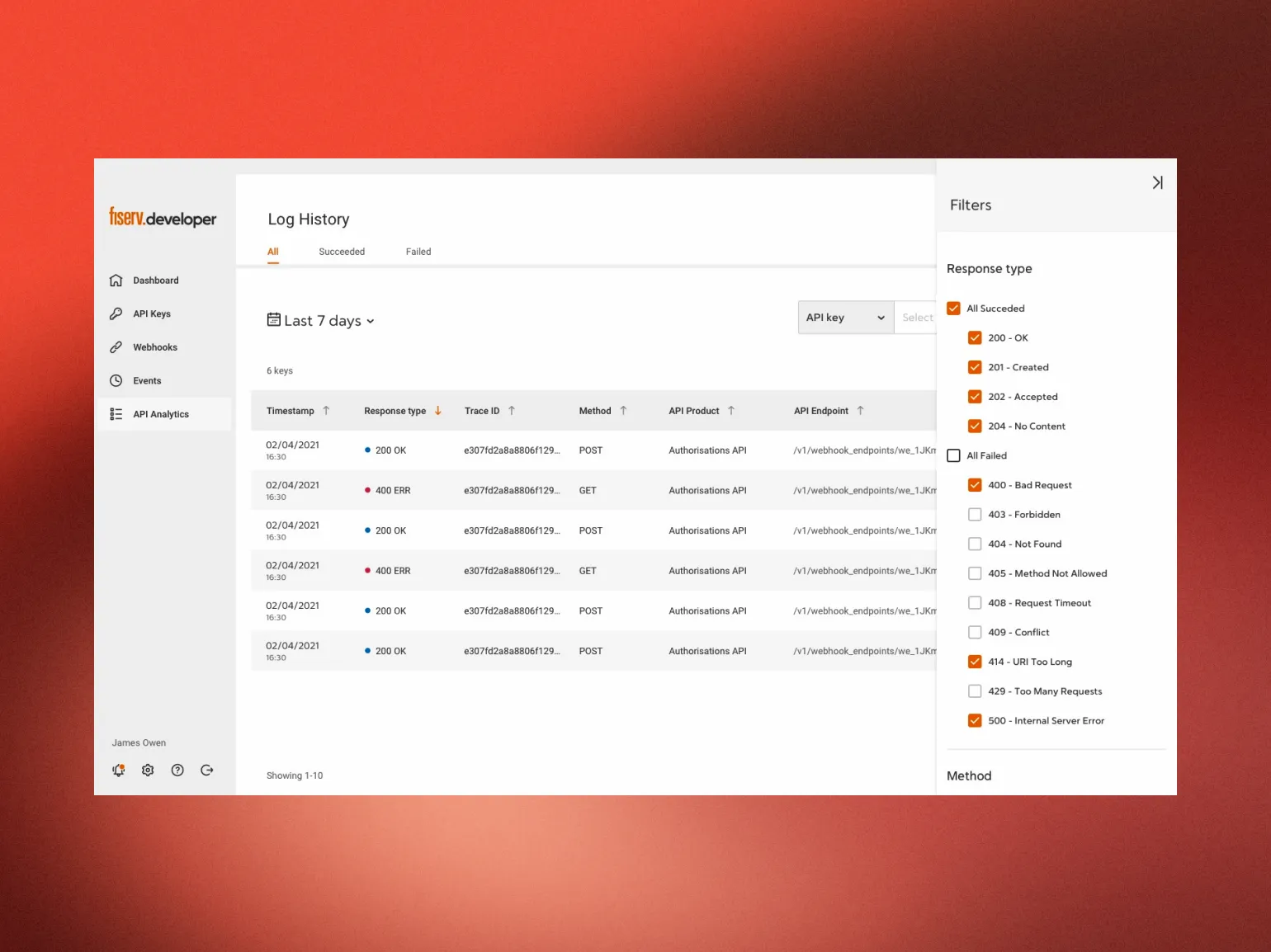Uncheck 204 - No Content filter

tap(975, 426)
